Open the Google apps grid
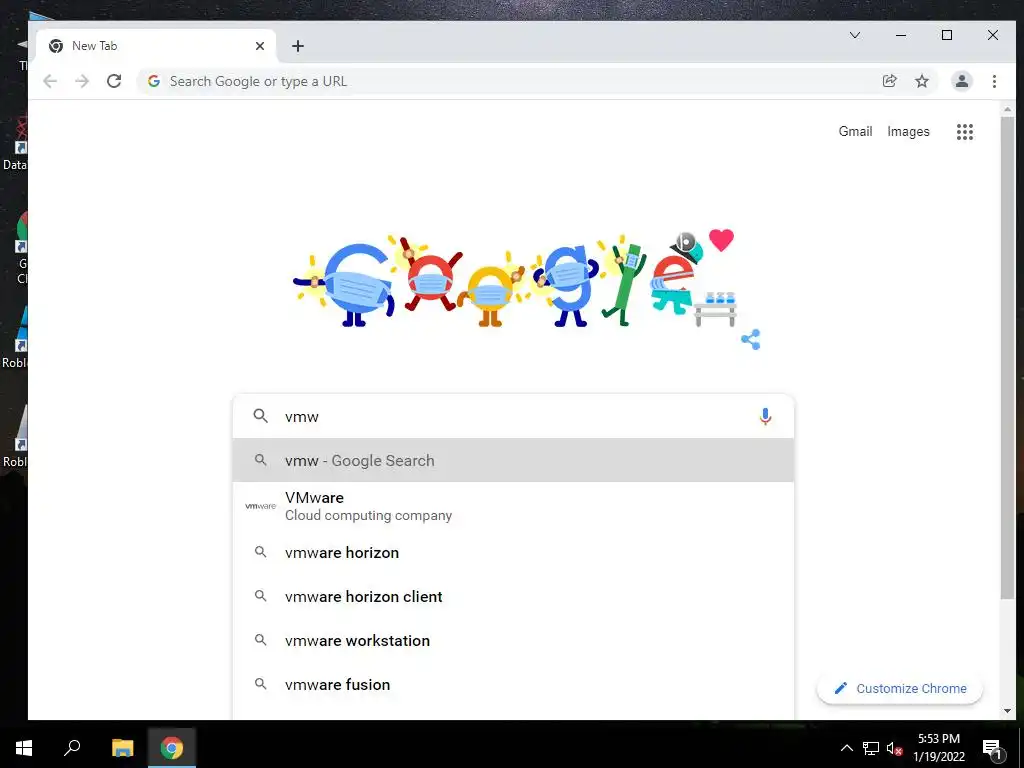 coord(965,132)
